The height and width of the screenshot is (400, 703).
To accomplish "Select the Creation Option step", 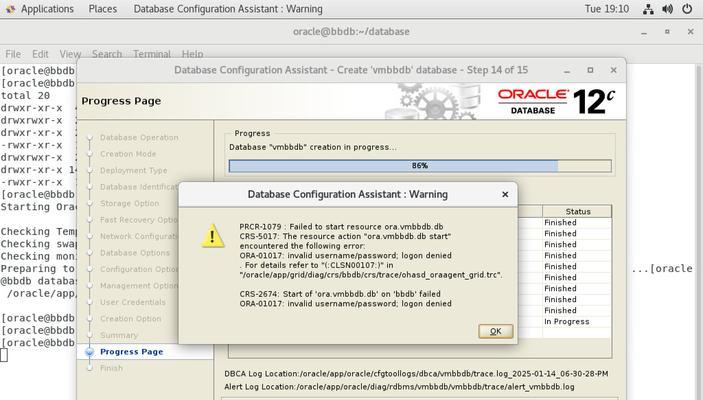I will pyautogui.click(x=130, y=319).
